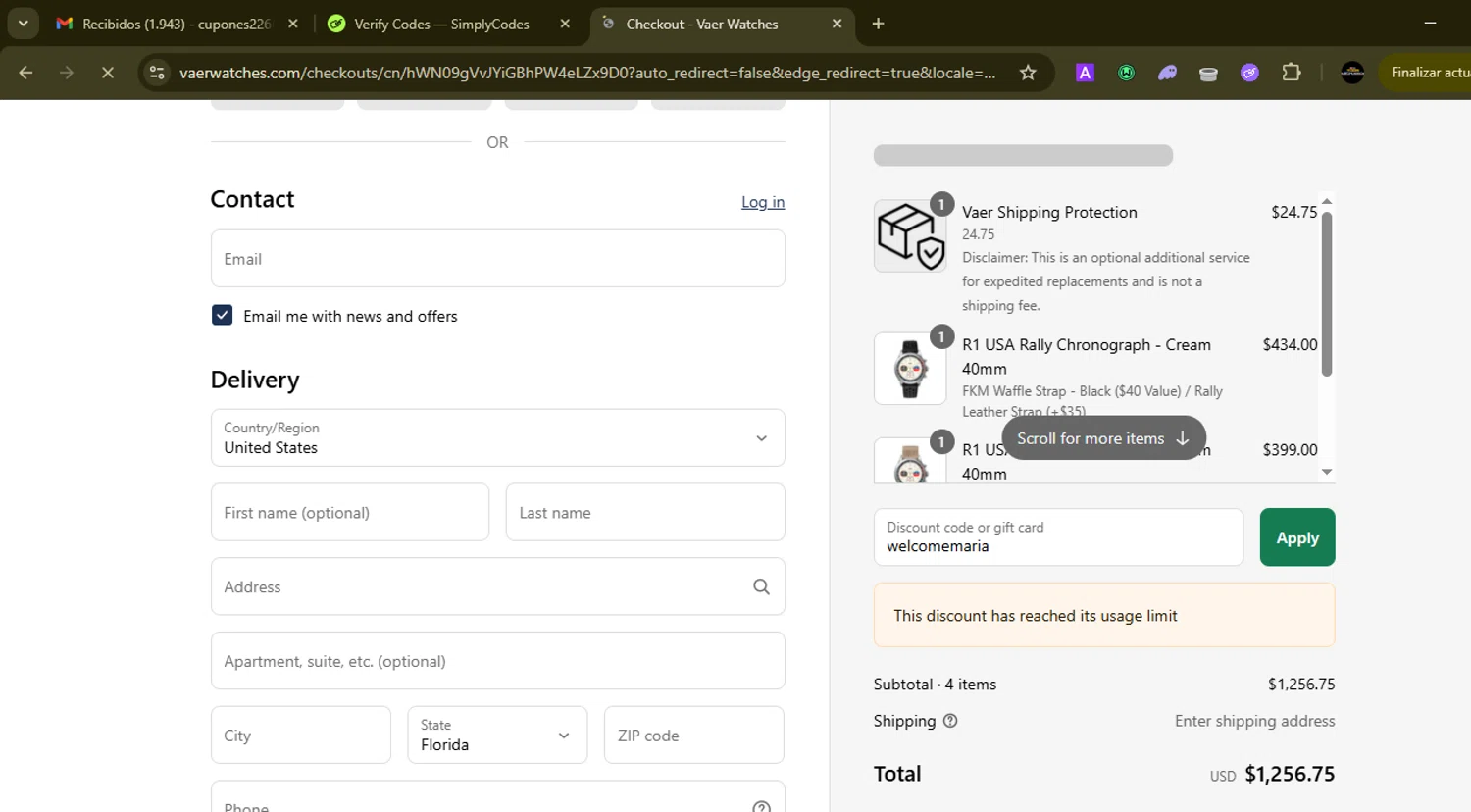Open the tab search chevron
Viewport: 1471px width, 812px height.
click(x=23, y=24)
